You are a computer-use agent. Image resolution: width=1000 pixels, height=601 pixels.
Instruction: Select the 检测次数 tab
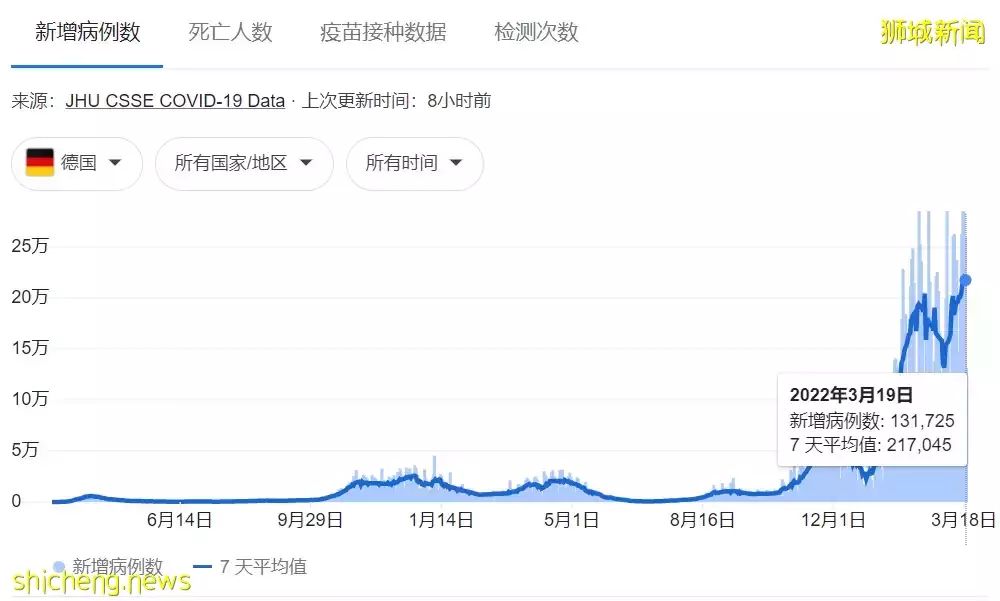(x=535, y=32)
